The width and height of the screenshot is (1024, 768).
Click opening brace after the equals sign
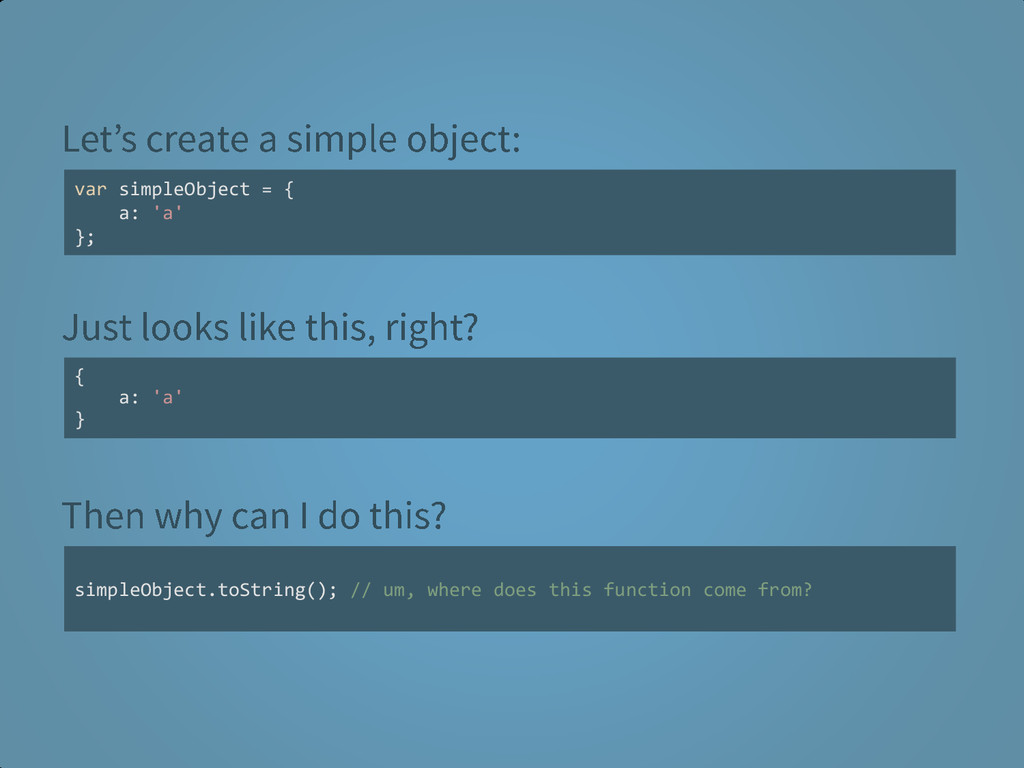pyautogui.click(x=289, y=190)
